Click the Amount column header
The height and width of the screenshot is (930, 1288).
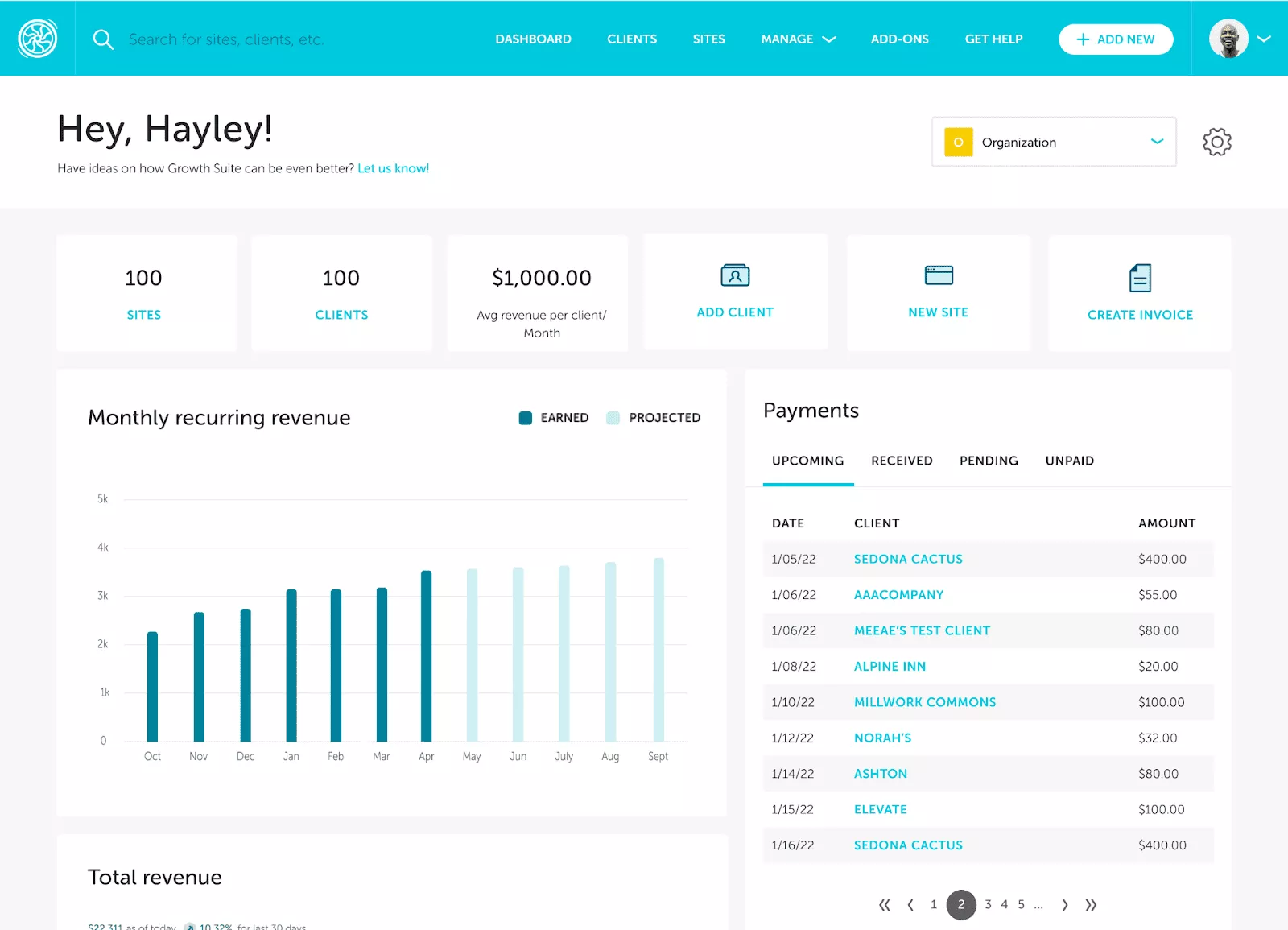1166,523
